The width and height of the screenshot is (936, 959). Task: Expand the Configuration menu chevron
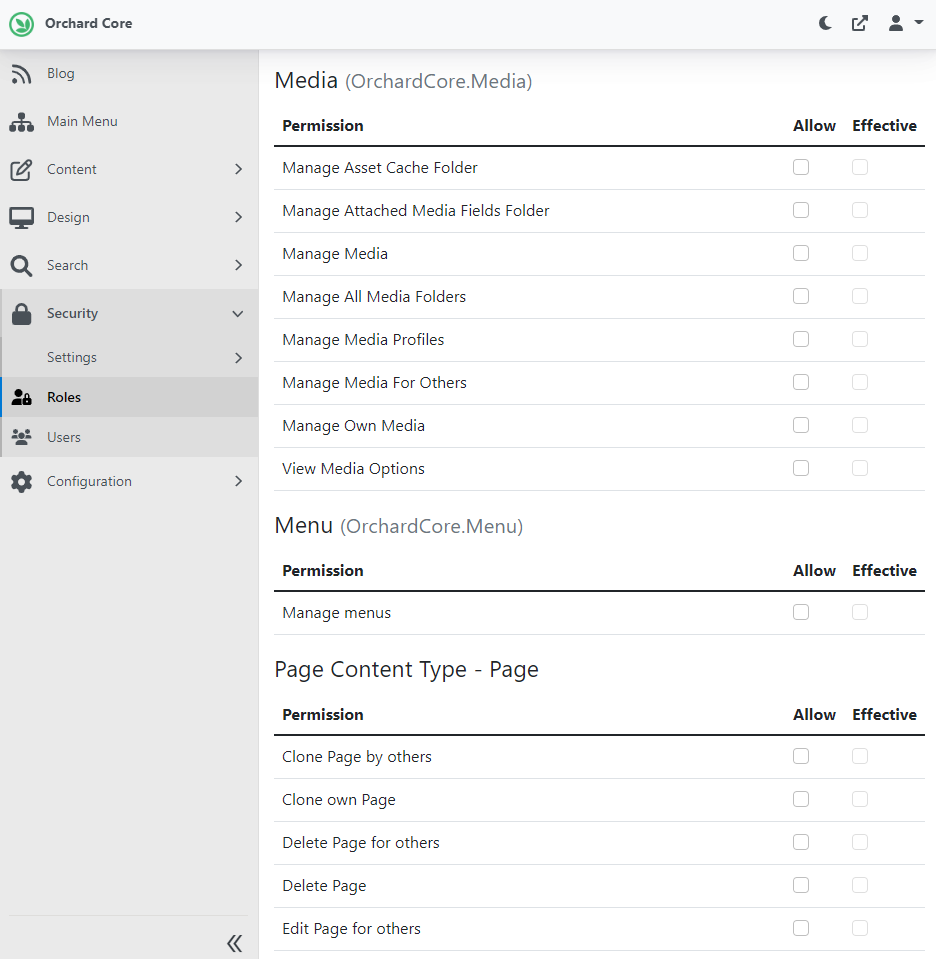pyautogui.click(x=239, y=481)
